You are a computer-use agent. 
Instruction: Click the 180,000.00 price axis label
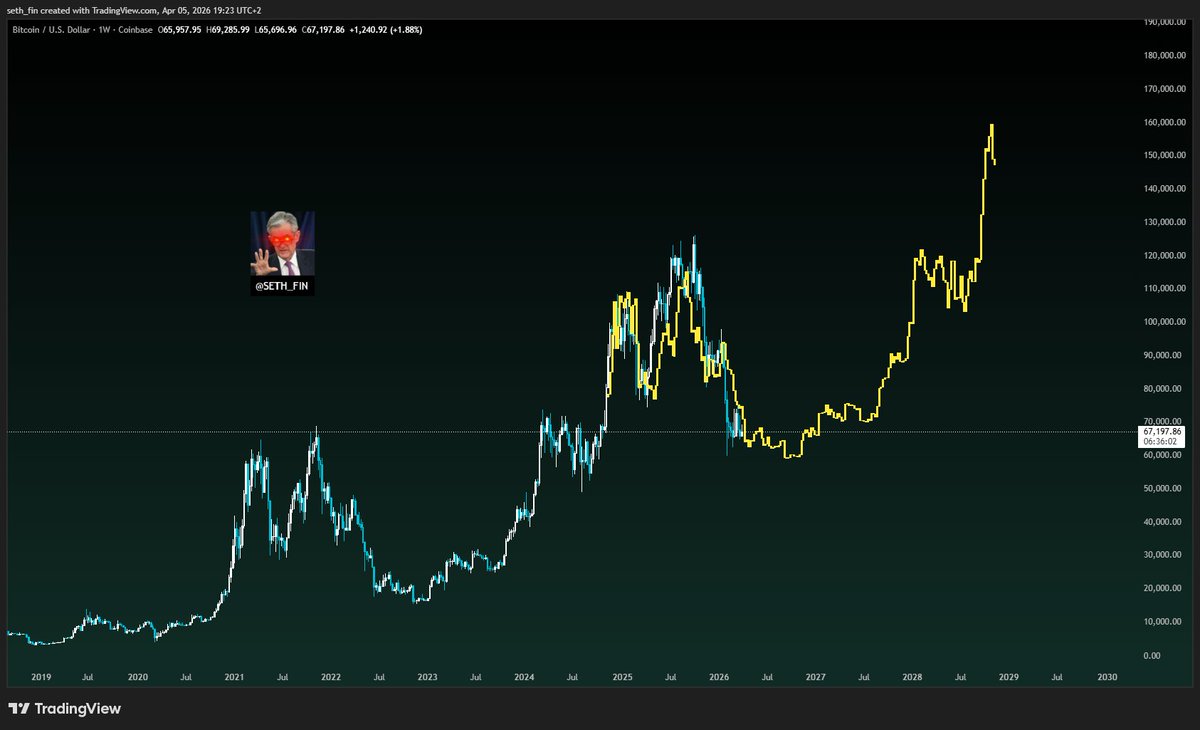1165,55
